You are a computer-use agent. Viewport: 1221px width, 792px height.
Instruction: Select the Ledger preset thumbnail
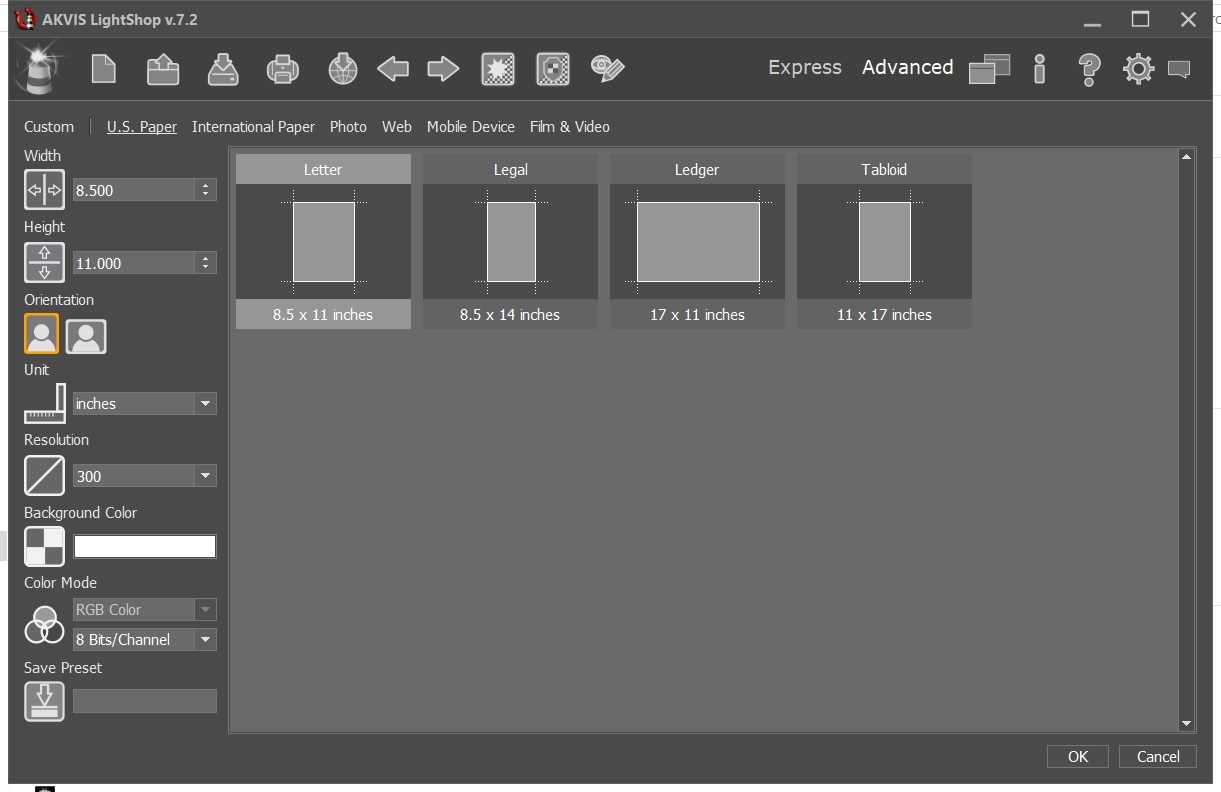tap(697, 241)
